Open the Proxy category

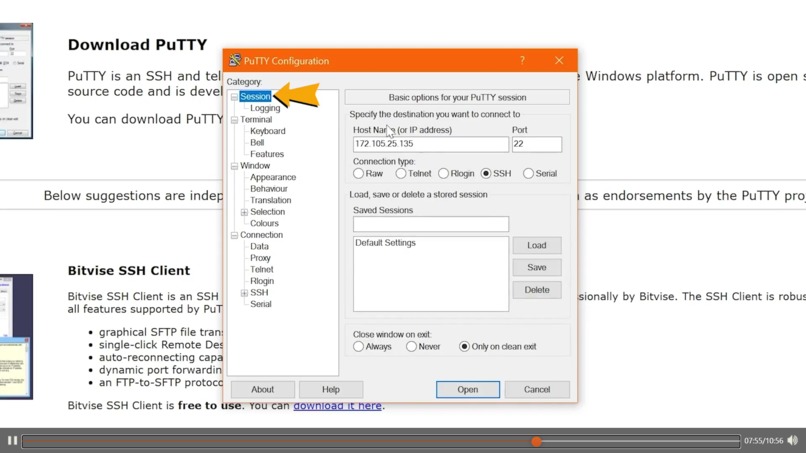(260, 258)
